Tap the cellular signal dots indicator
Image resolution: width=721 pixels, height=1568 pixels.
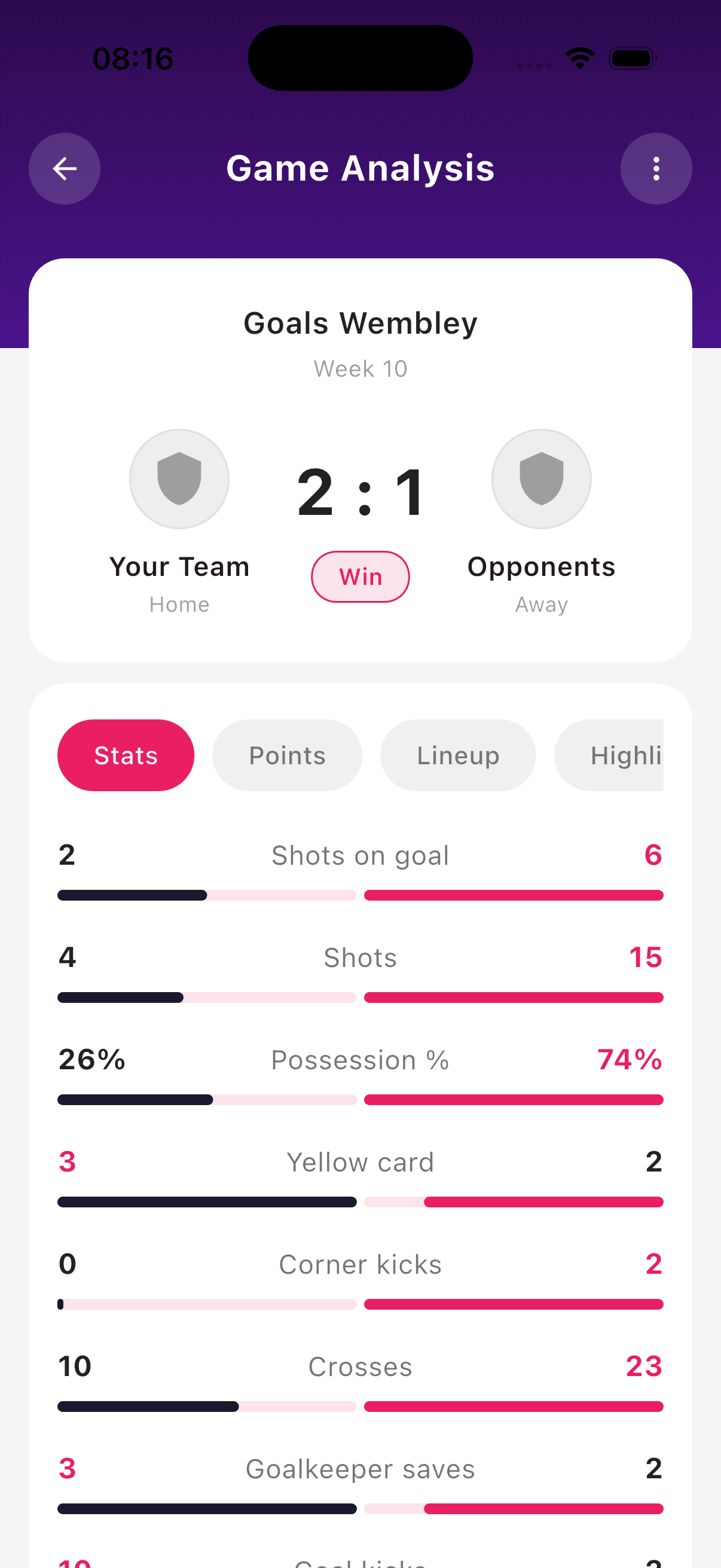tap(533, 63)
